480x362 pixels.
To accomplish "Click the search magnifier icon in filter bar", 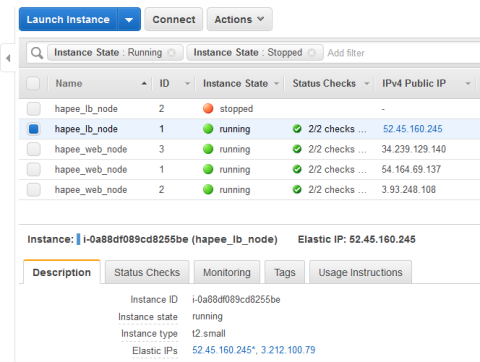I will click(x=37, y=53).
